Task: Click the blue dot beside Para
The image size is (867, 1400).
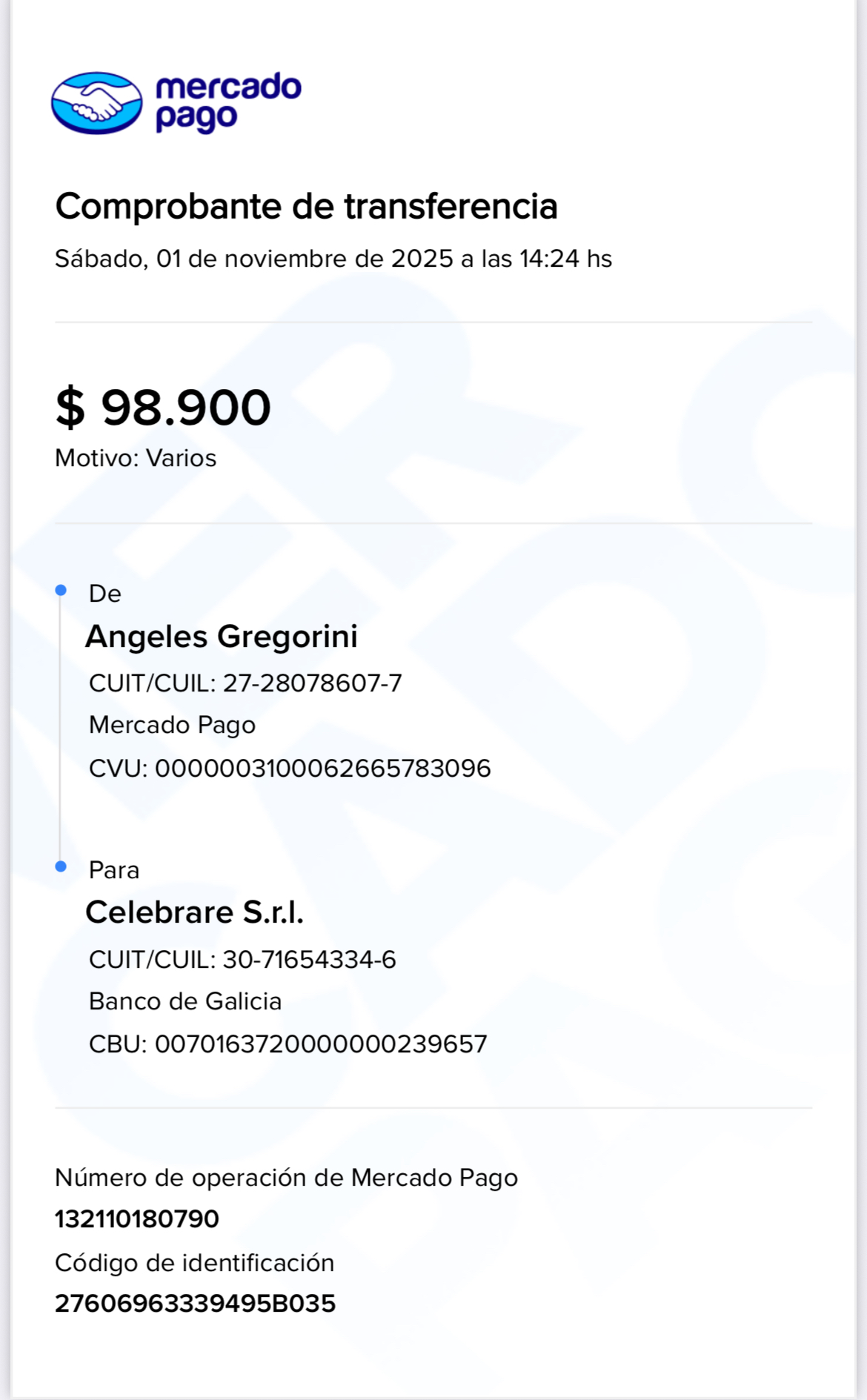Action: 61,866
